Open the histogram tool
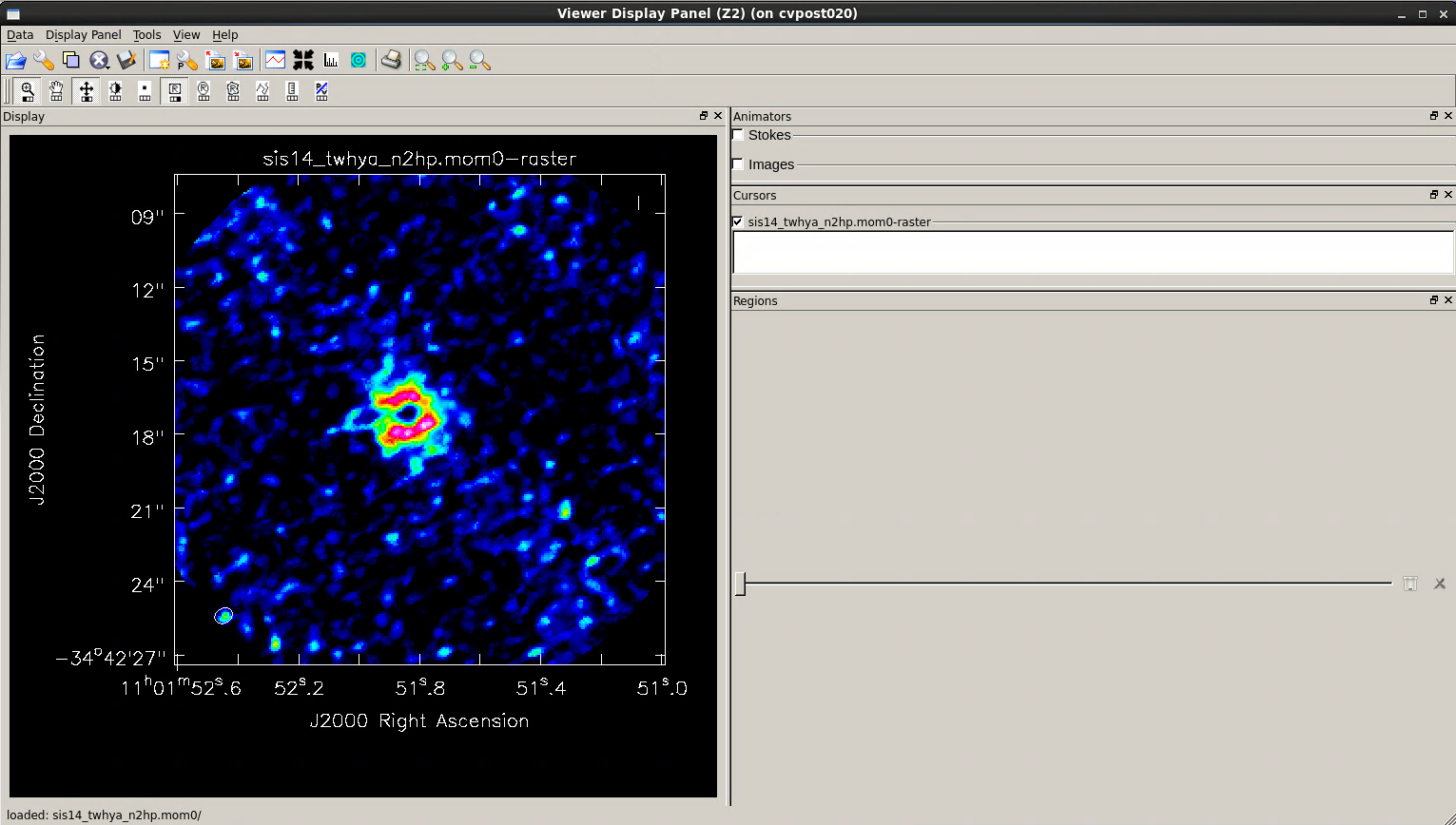 point(331,61)
